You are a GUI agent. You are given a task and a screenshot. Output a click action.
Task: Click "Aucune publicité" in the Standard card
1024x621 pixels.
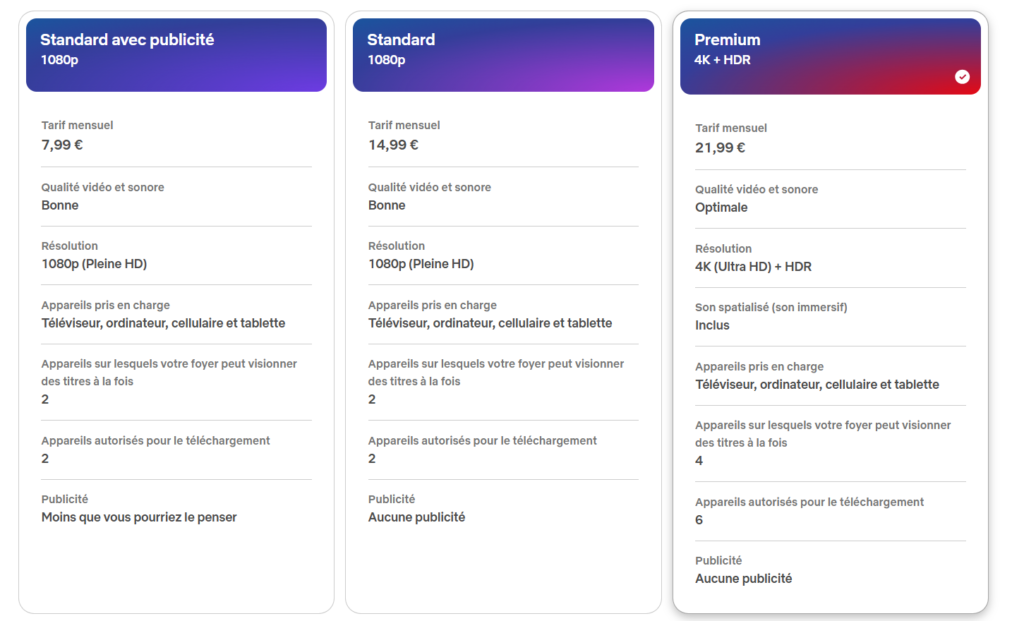coord(417,518)
